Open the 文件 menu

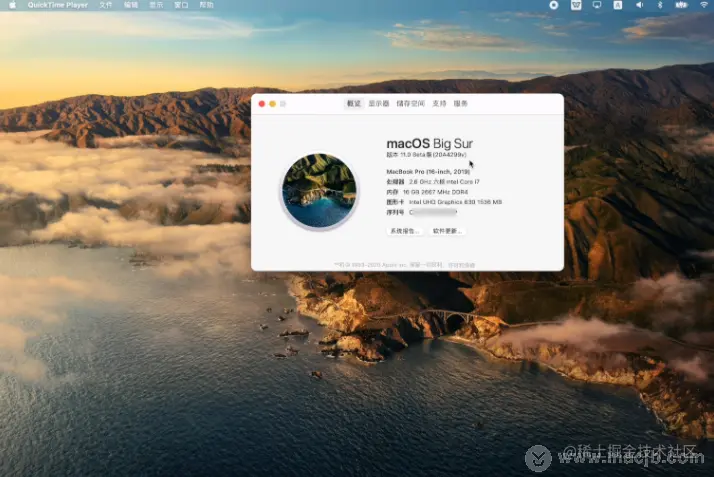106,5
